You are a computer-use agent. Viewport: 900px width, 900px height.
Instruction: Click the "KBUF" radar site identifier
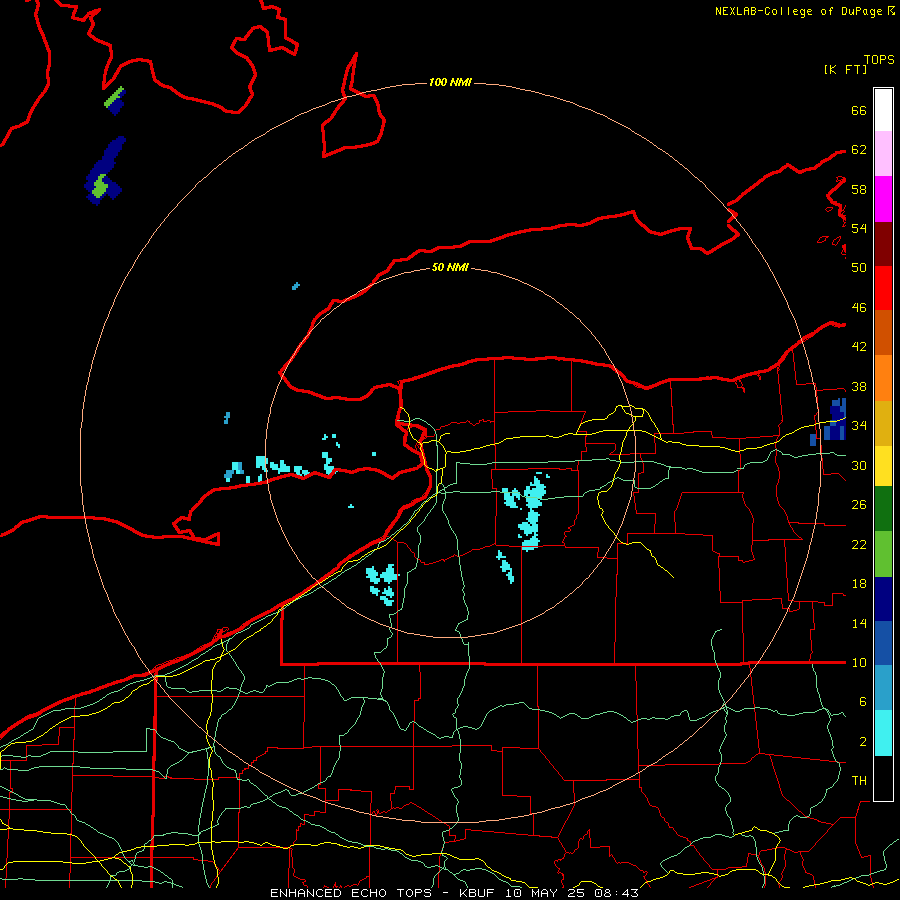(x=476, y=893)
